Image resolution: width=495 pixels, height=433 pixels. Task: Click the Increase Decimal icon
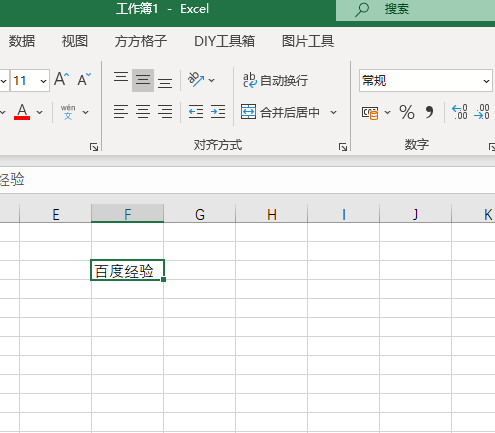(460, 112)
